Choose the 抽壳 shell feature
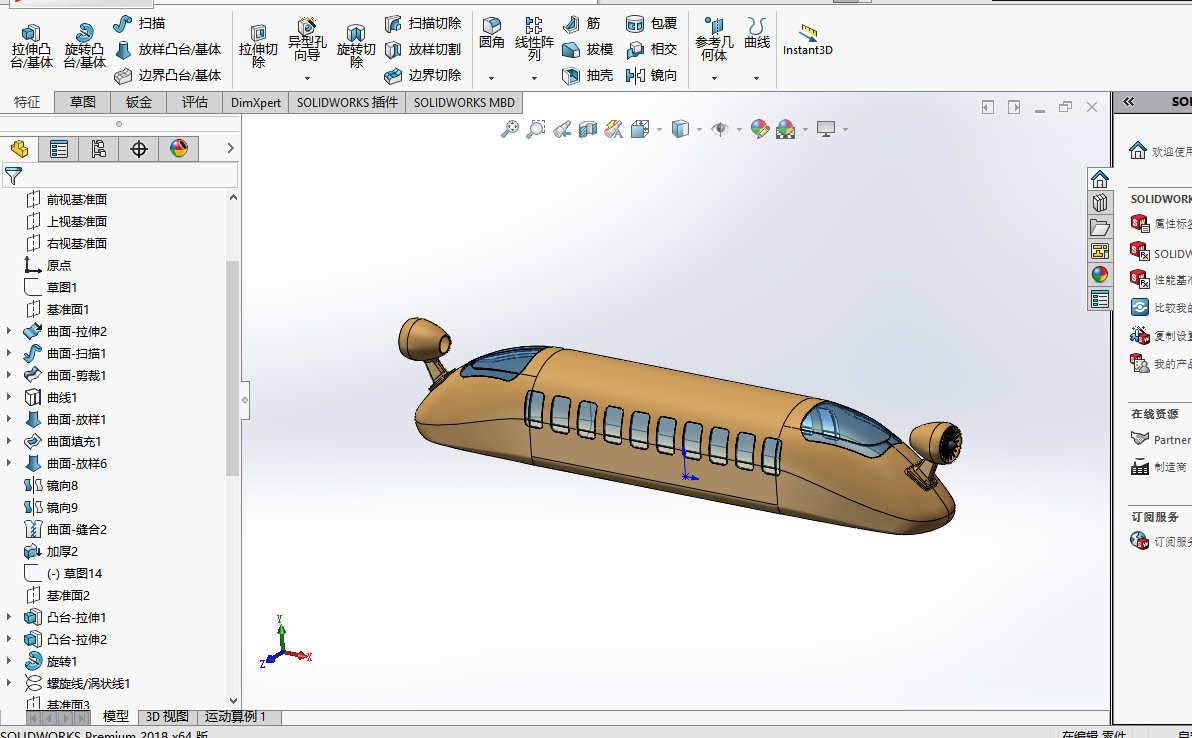1192x738 pixels. point(587,75)
